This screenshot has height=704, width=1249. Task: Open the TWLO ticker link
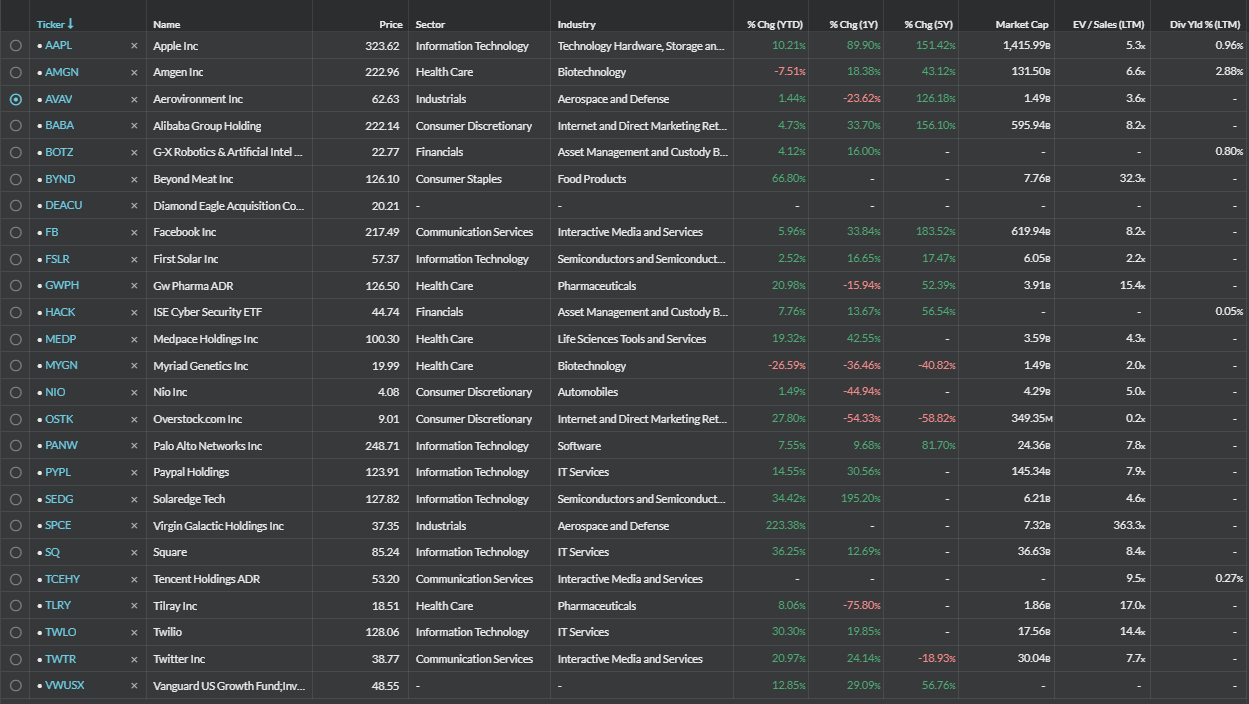60,632
